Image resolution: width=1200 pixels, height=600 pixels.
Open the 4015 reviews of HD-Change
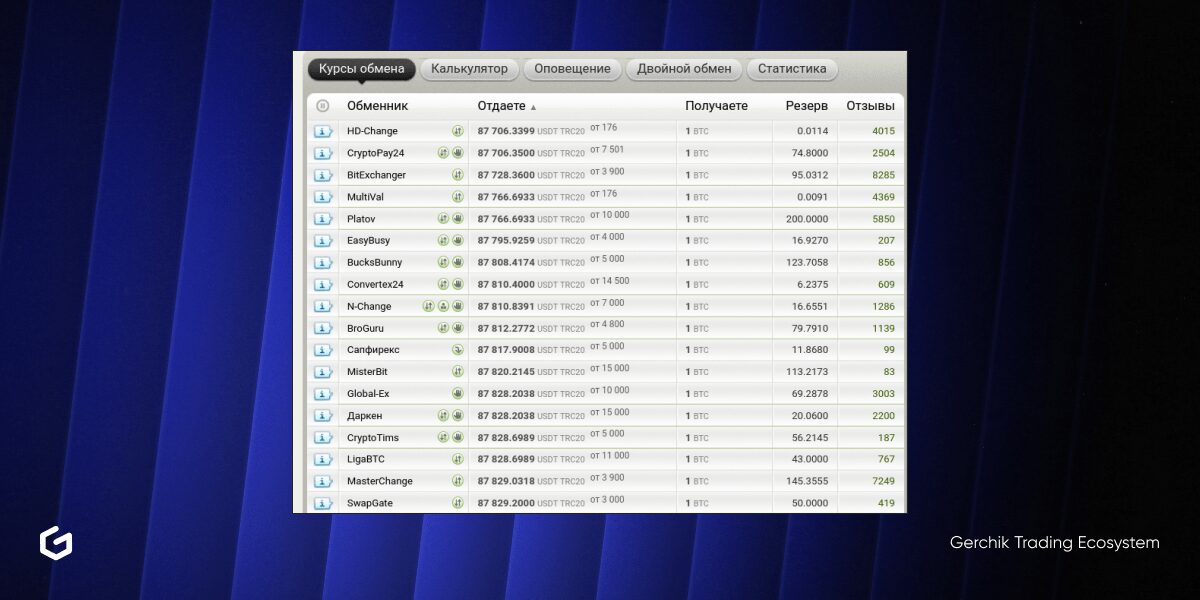[x=883, y=131]
